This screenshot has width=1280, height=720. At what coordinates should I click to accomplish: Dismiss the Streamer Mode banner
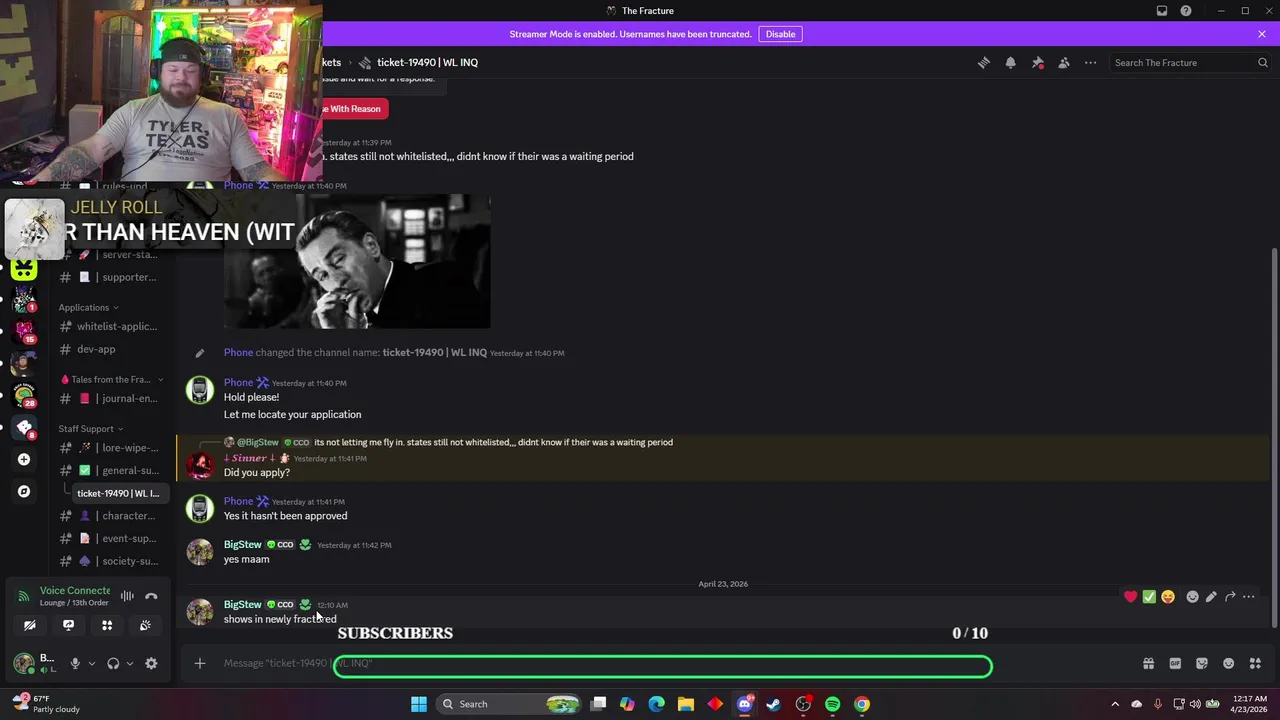pos(1262,34)
